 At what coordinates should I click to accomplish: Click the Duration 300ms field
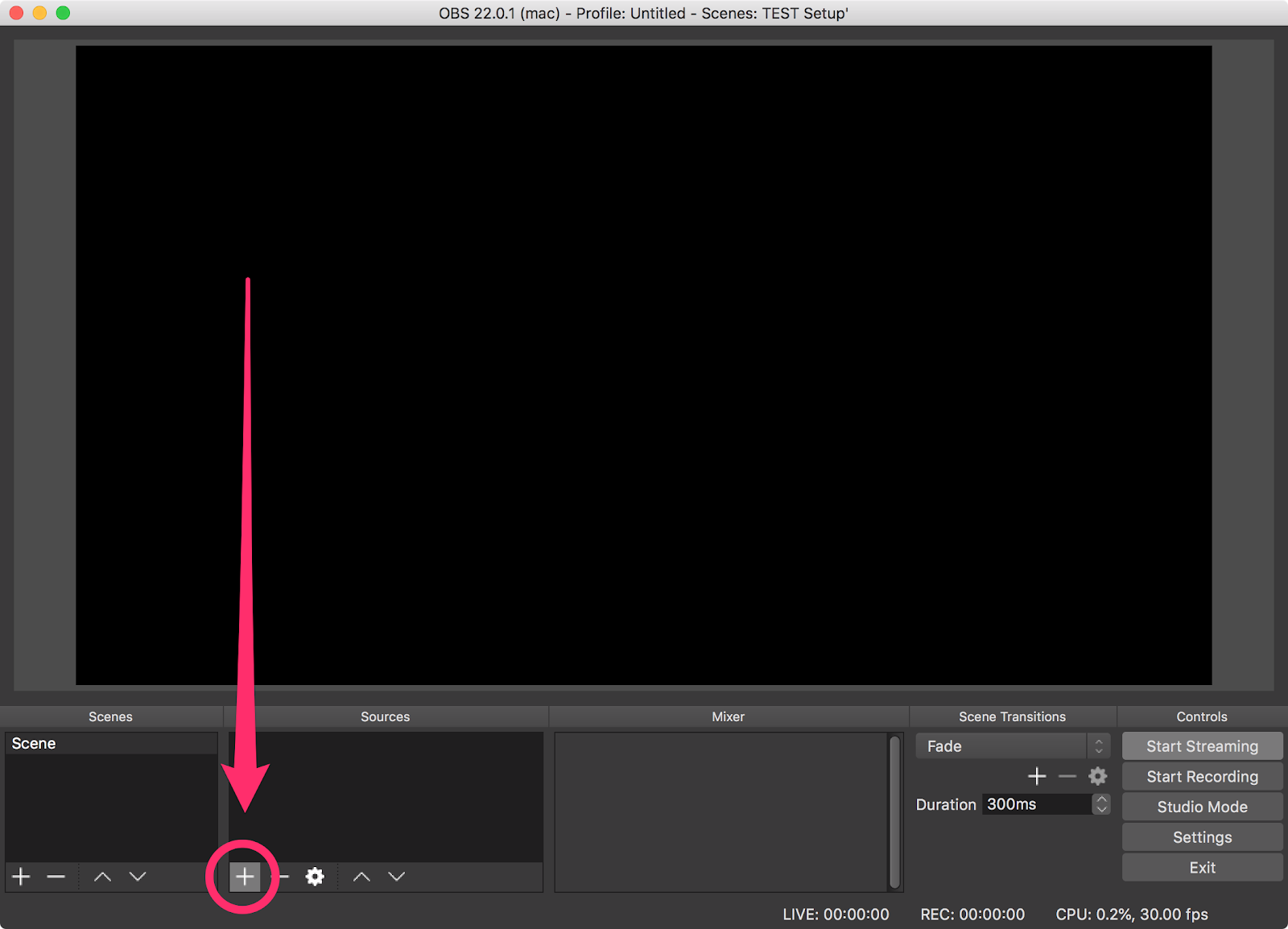[x=1037, y=804]
